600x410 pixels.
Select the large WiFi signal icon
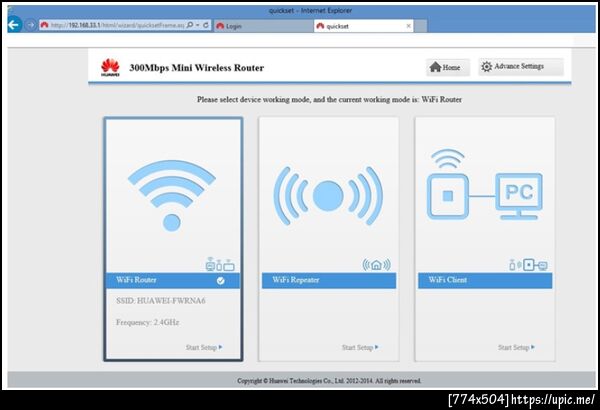(x=171, y=195)
